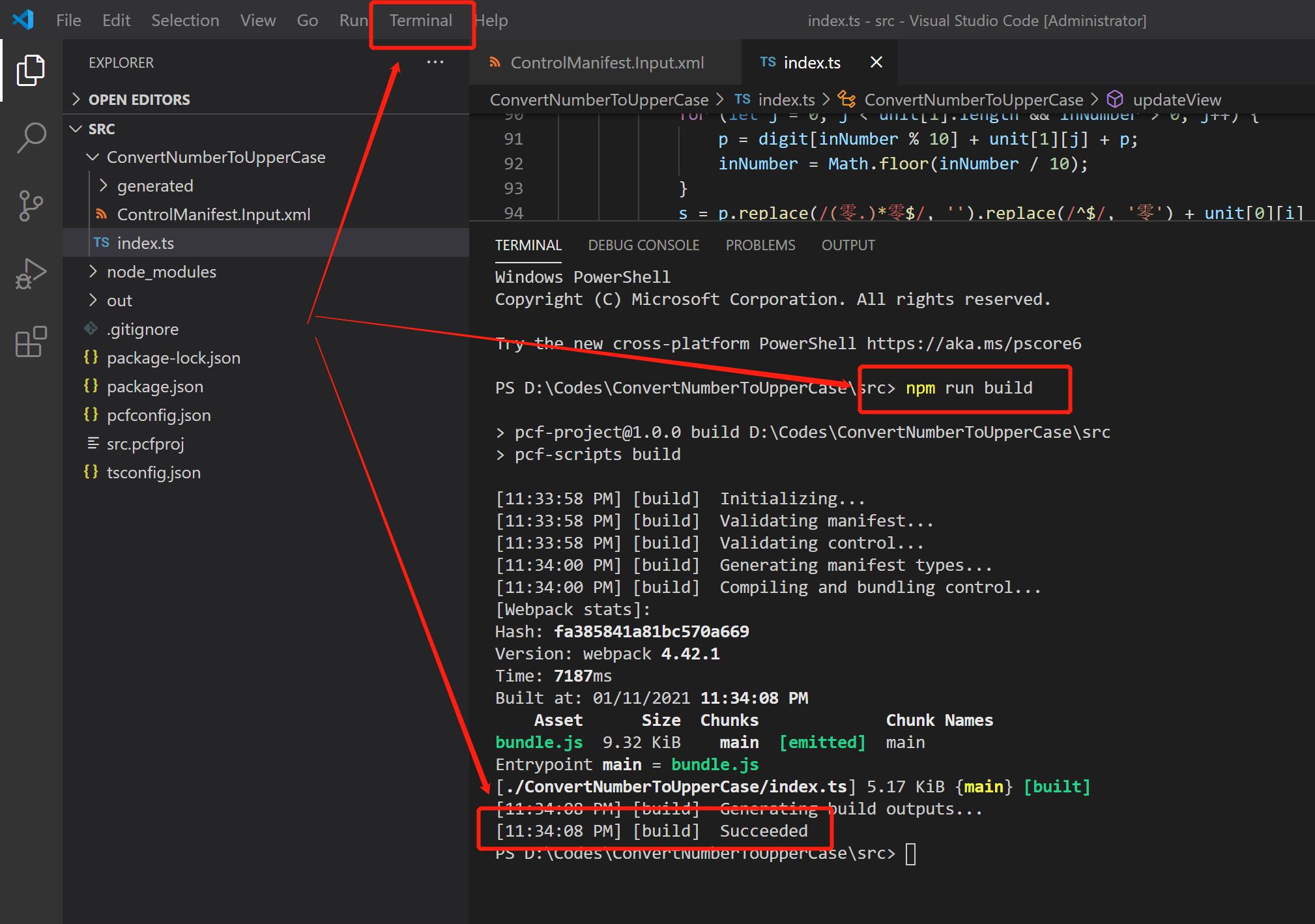1315x924 pixels.
Task: Open .gitignore in the Explorer
Action: point(266,329)
